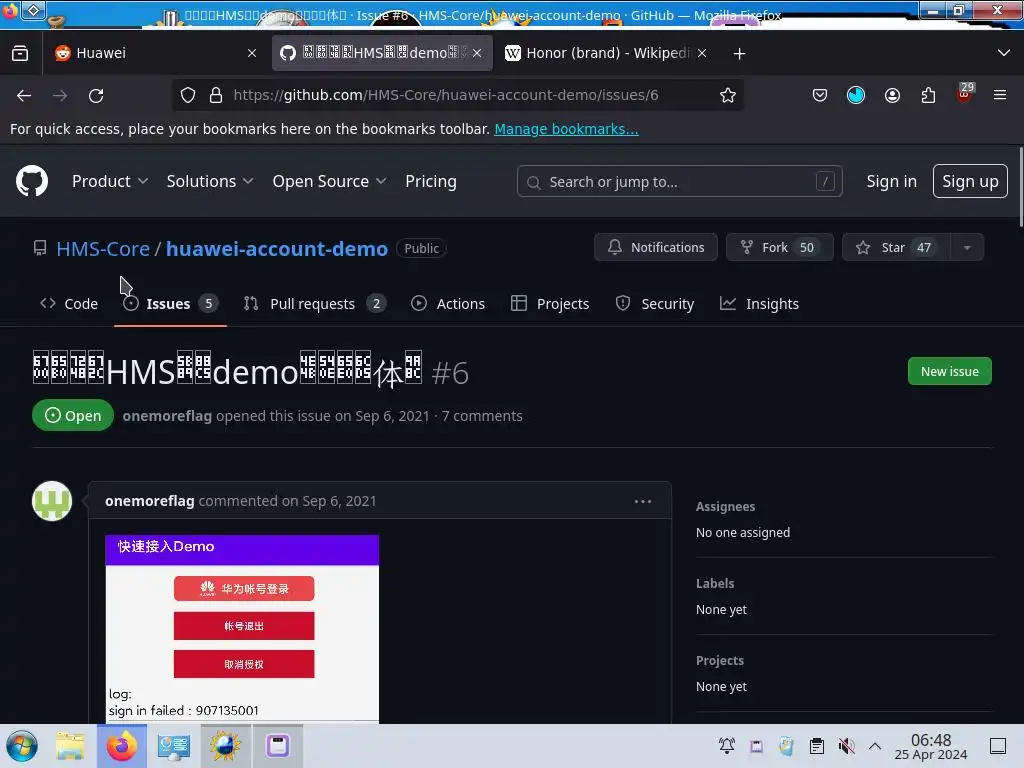The height and width of the screenshot is (768, 1024).
Task: Open the Pricing page
Action: point(431,182)
